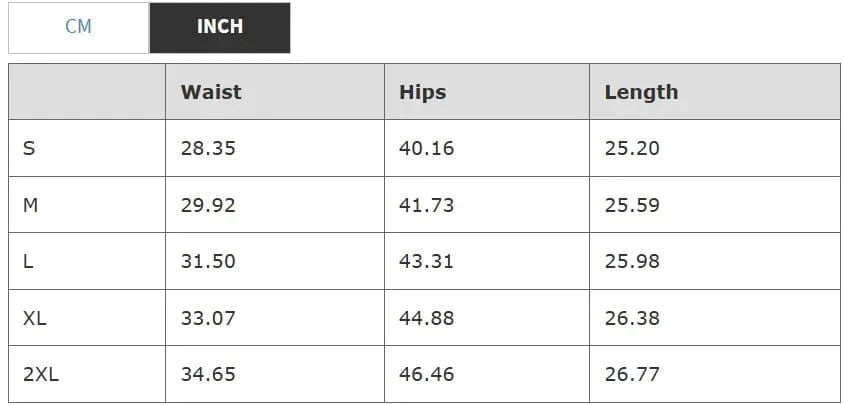Click the 29.92 waist cell
The width and height of the screenshot is (844, 405).
click(x=208, y=205)
